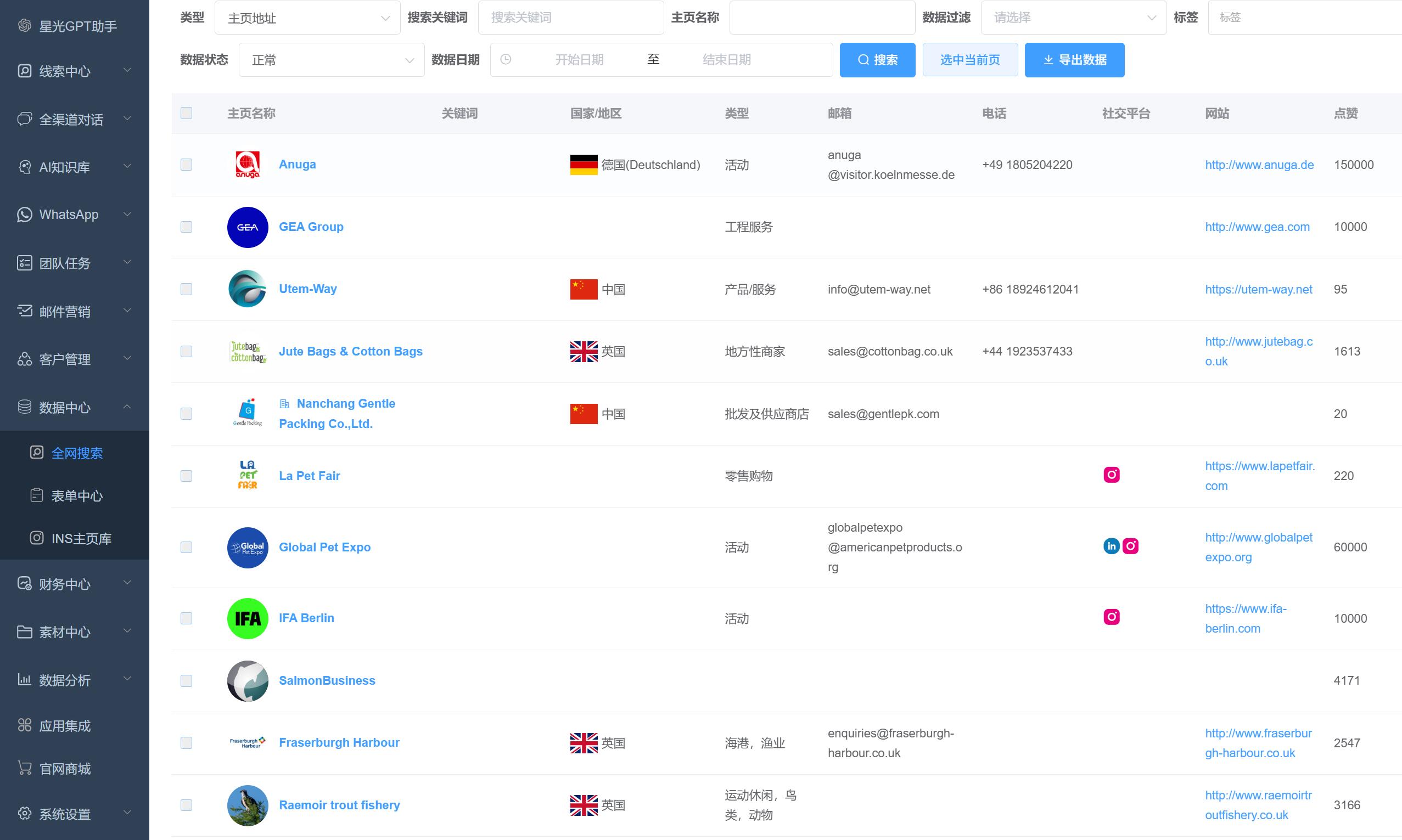This screenshot has width=1402, height=840.
Task: Open the 数据状态 dropdown showing 正常
Action: coord(330,59)
